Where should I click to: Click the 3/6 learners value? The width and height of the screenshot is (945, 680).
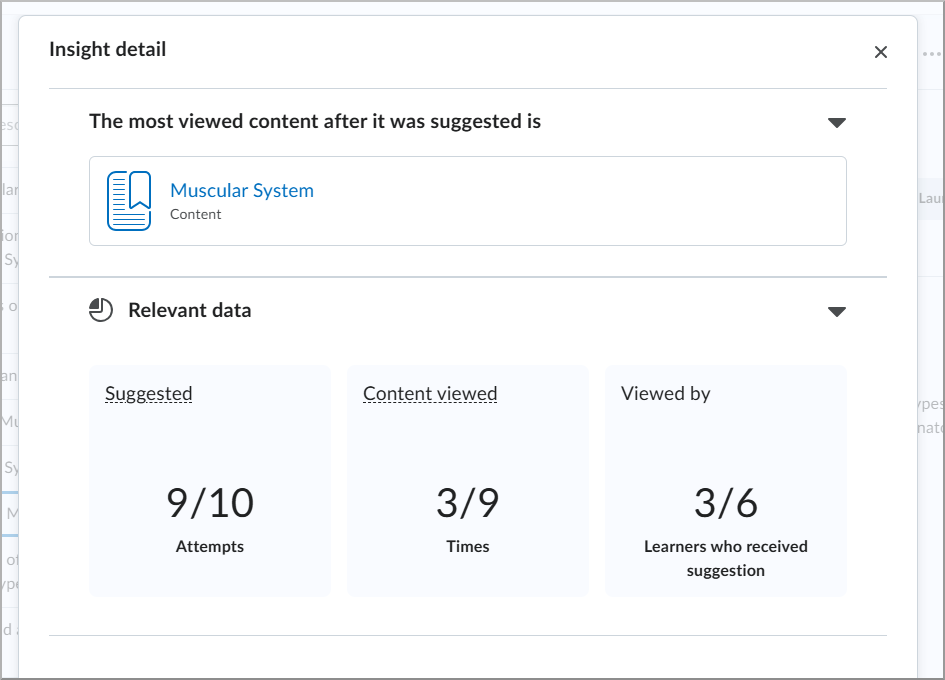[x=726, y=504]
